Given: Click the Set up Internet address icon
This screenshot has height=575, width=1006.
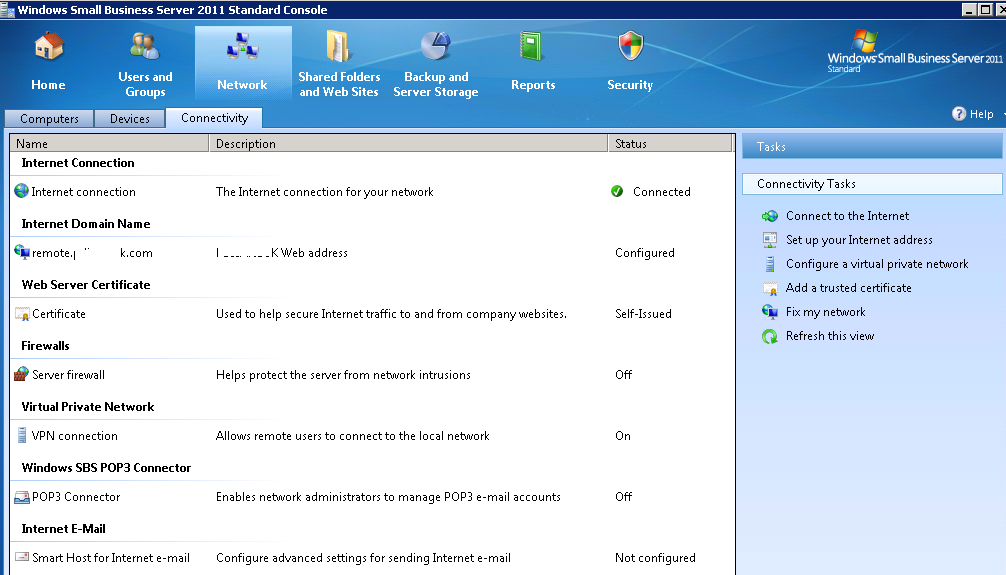Looking at the screenshot, I should pos(770,240).
